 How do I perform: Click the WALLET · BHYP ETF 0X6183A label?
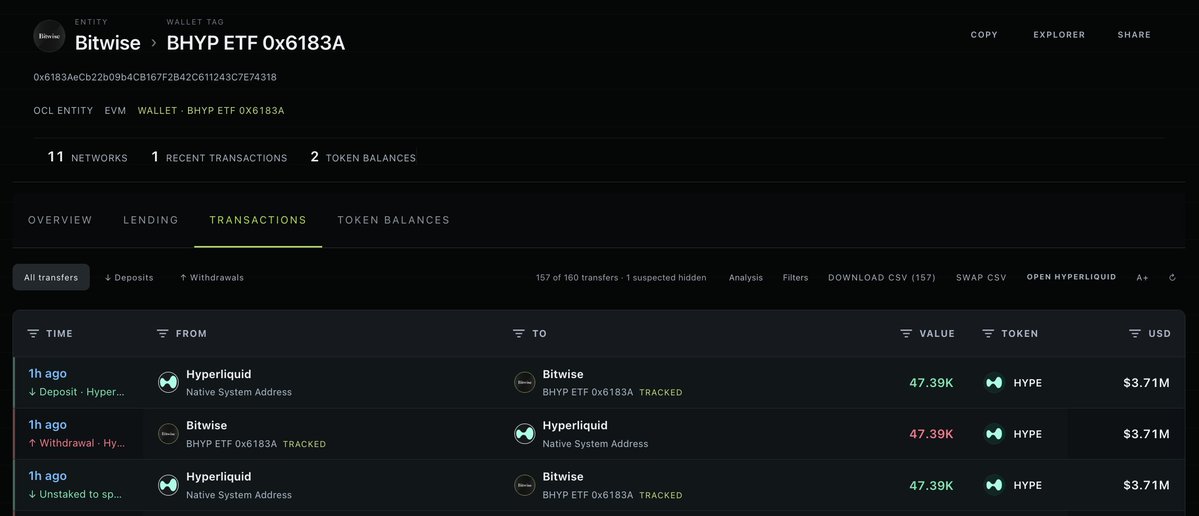click(211, 111)
